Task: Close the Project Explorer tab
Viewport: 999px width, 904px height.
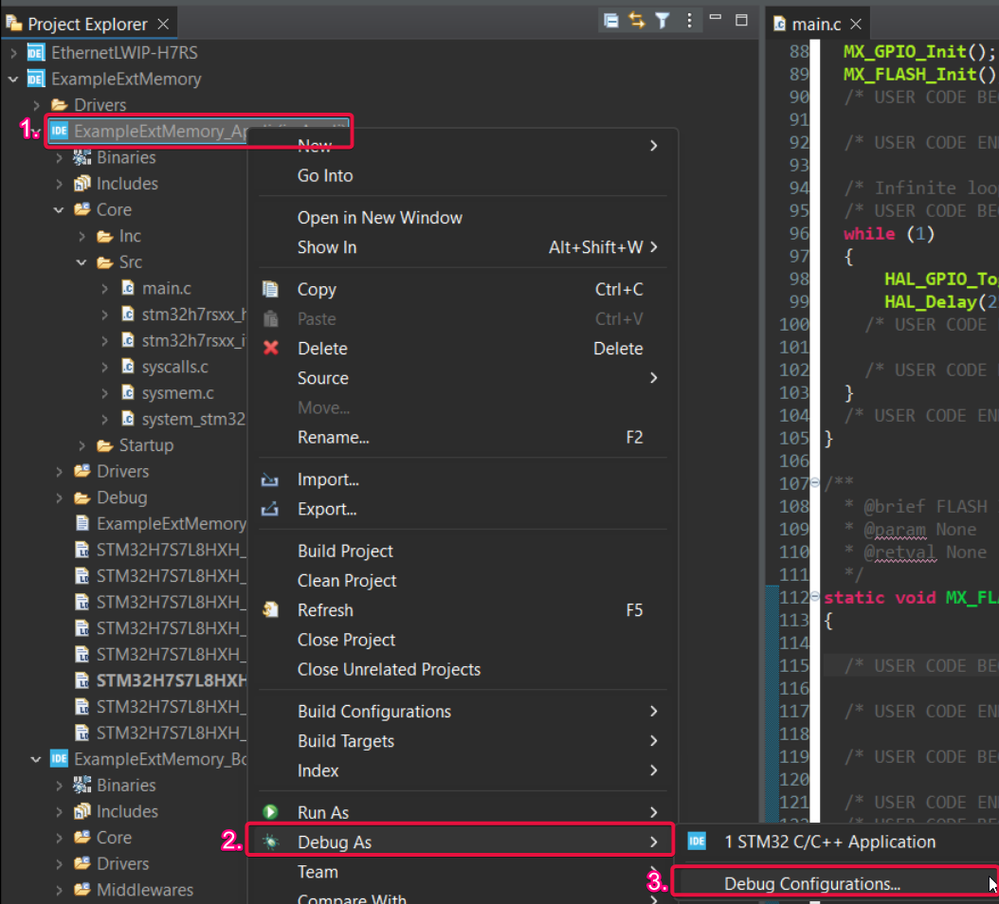Action: 164,23
